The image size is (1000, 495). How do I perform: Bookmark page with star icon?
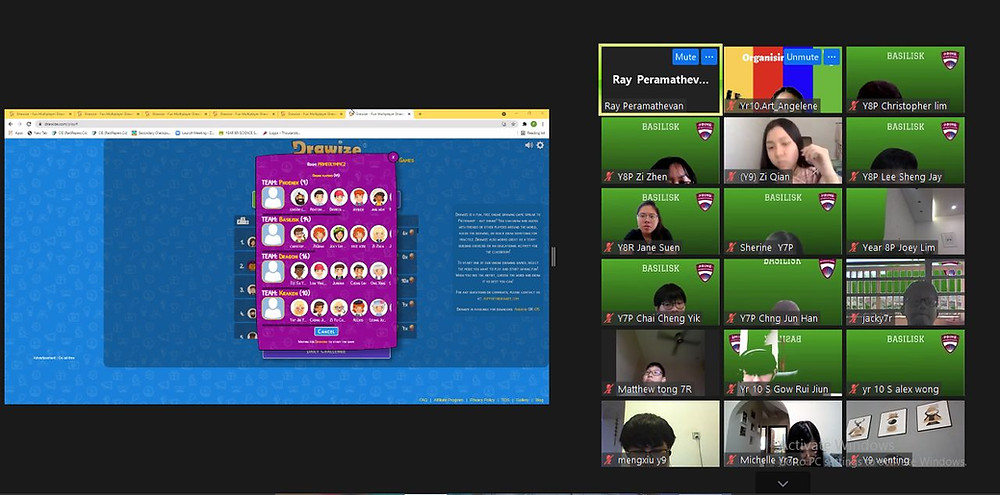pyautogui.click(x=513, y=124)
